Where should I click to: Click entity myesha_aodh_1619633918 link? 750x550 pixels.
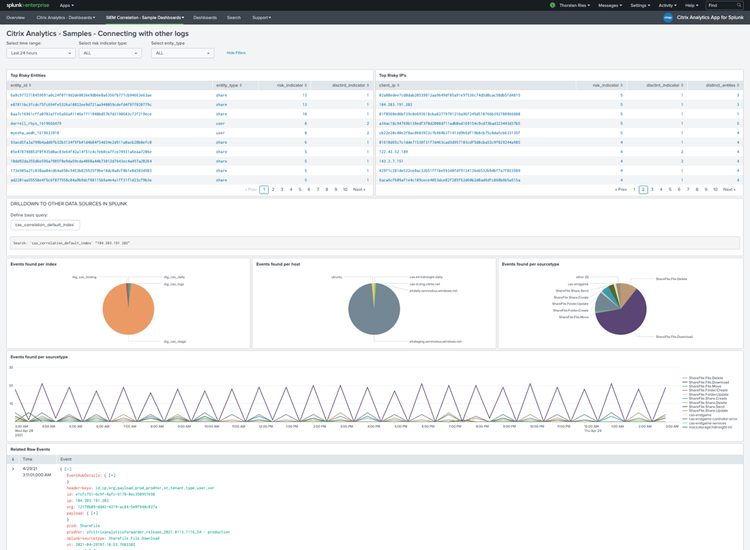[x=35, y=133]
